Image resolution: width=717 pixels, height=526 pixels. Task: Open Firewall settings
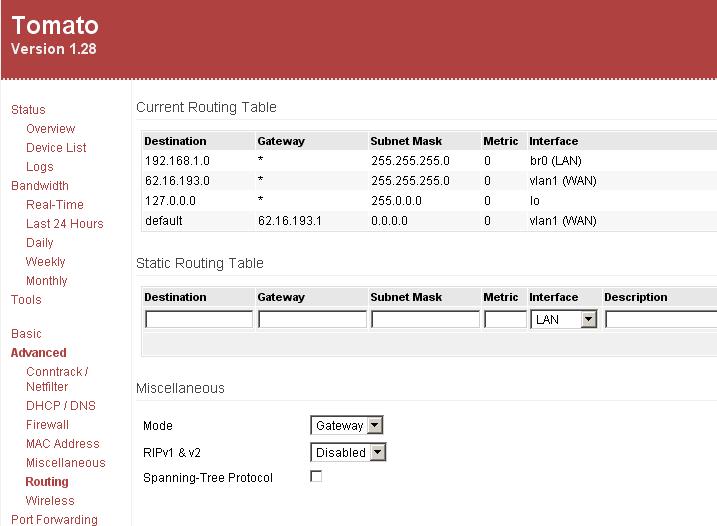pos(47,424)
